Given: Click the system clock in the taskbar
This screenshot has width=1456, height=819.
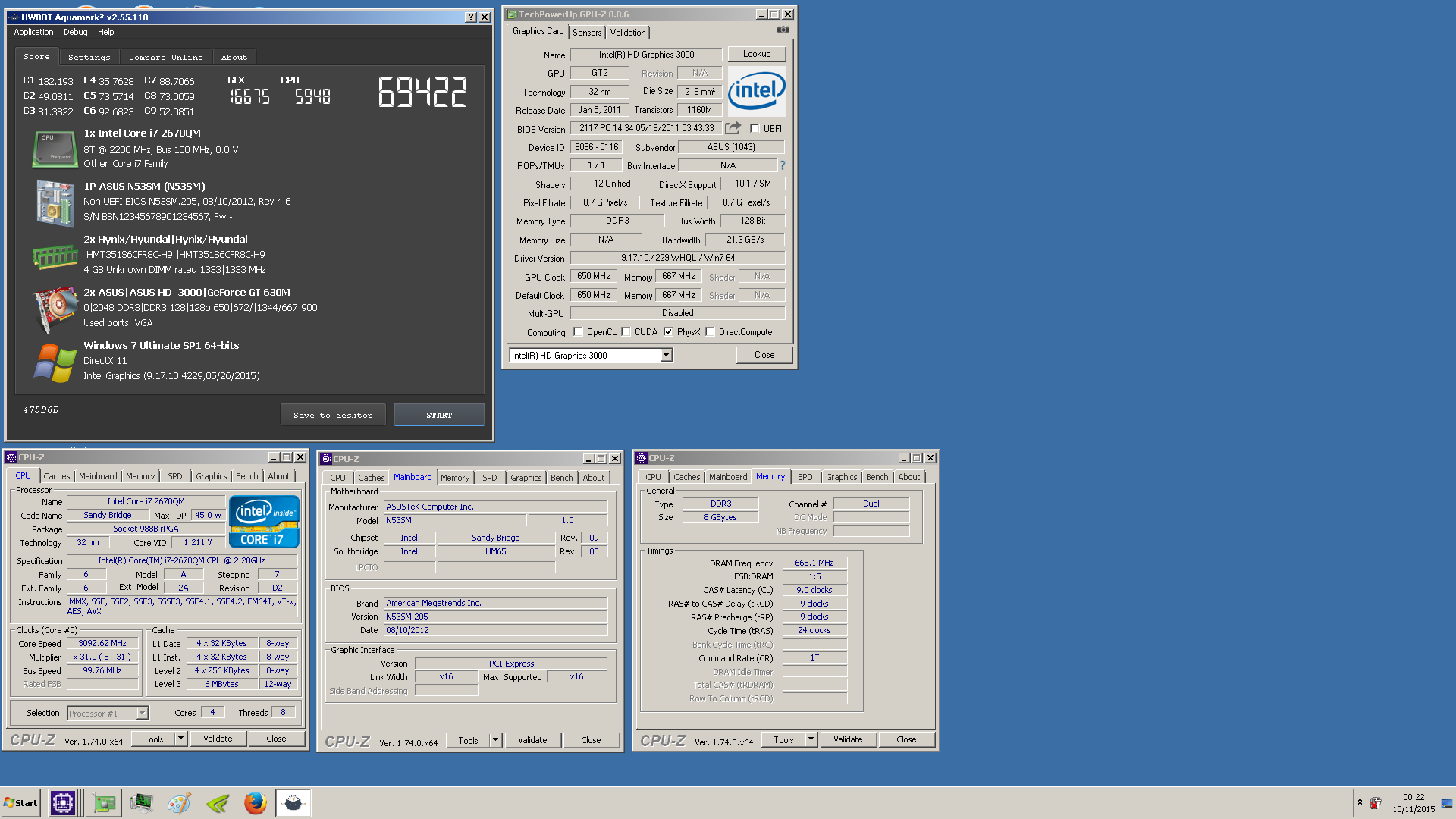Looking at the screenshot, I should click(x=1414, y=803).
